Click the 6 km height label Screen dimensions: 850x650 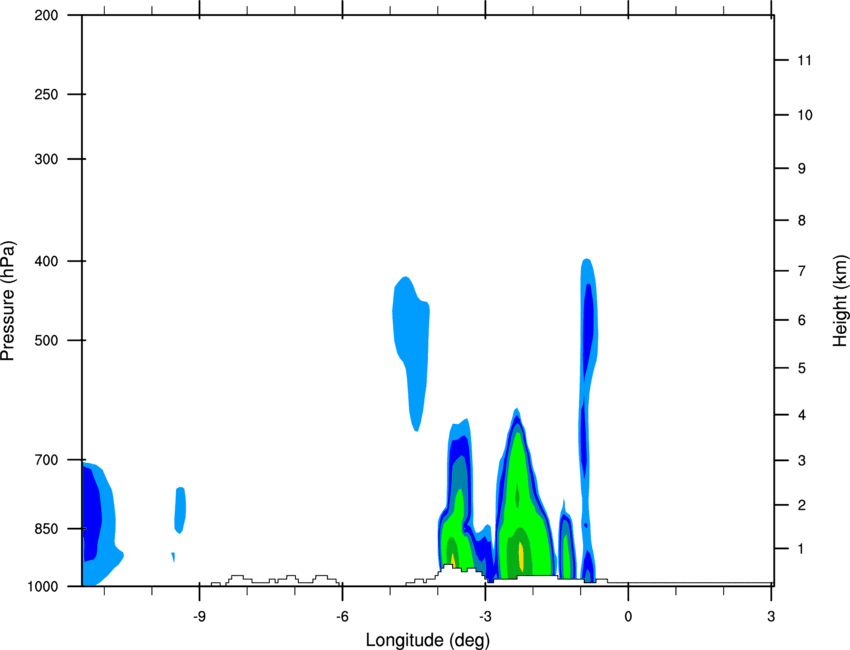tap(802, 320)
